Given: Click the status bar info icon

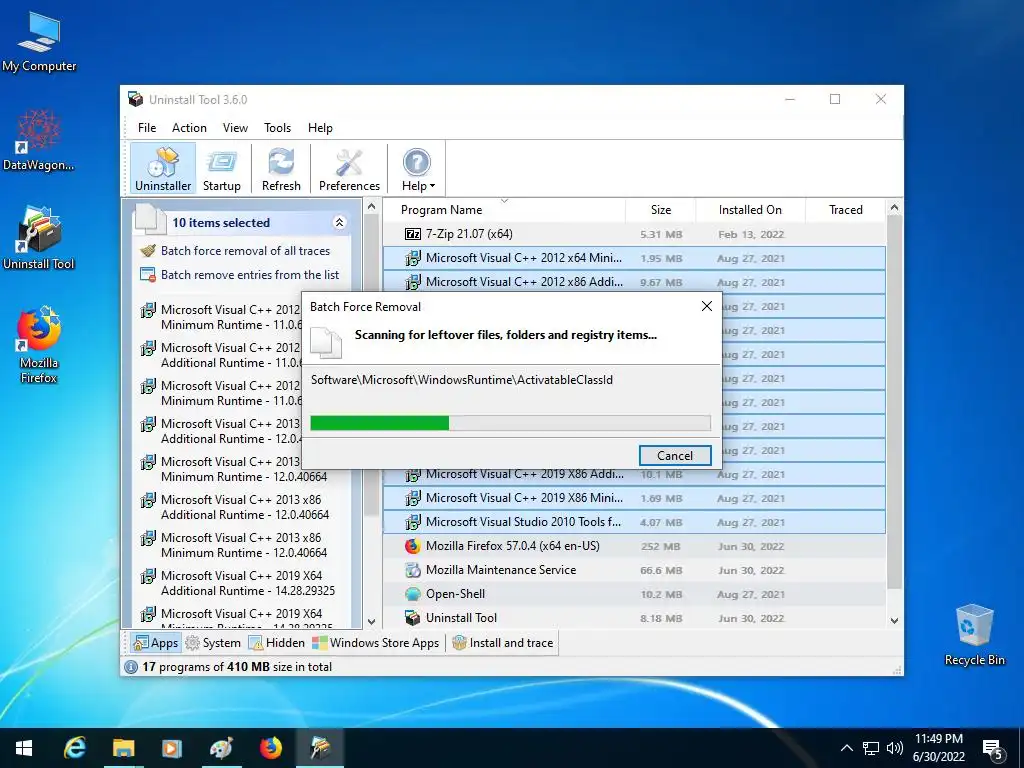Looking at the screenshot, I should tap(131, 667).
